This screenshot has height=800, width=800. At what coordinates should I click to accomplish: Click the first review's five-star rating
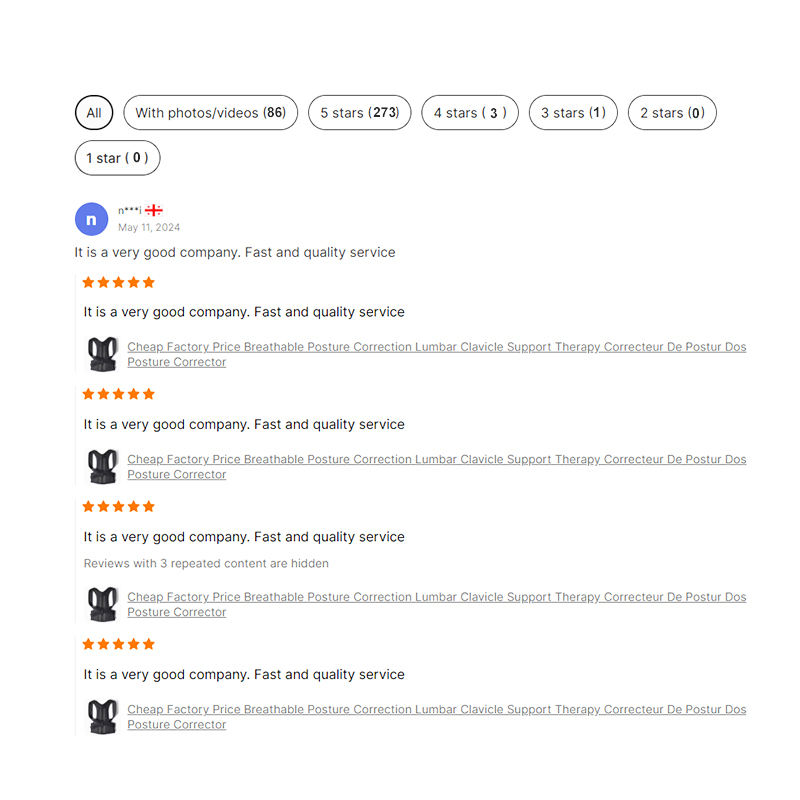118,283
